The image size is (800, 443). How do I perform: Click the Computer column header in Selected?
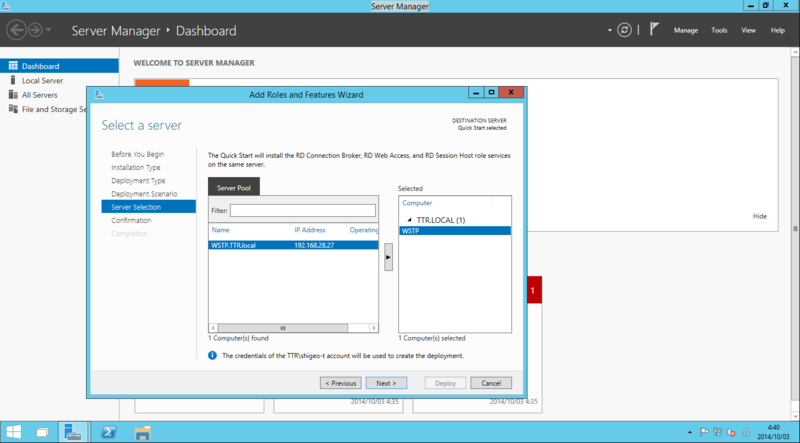(417, 203)
